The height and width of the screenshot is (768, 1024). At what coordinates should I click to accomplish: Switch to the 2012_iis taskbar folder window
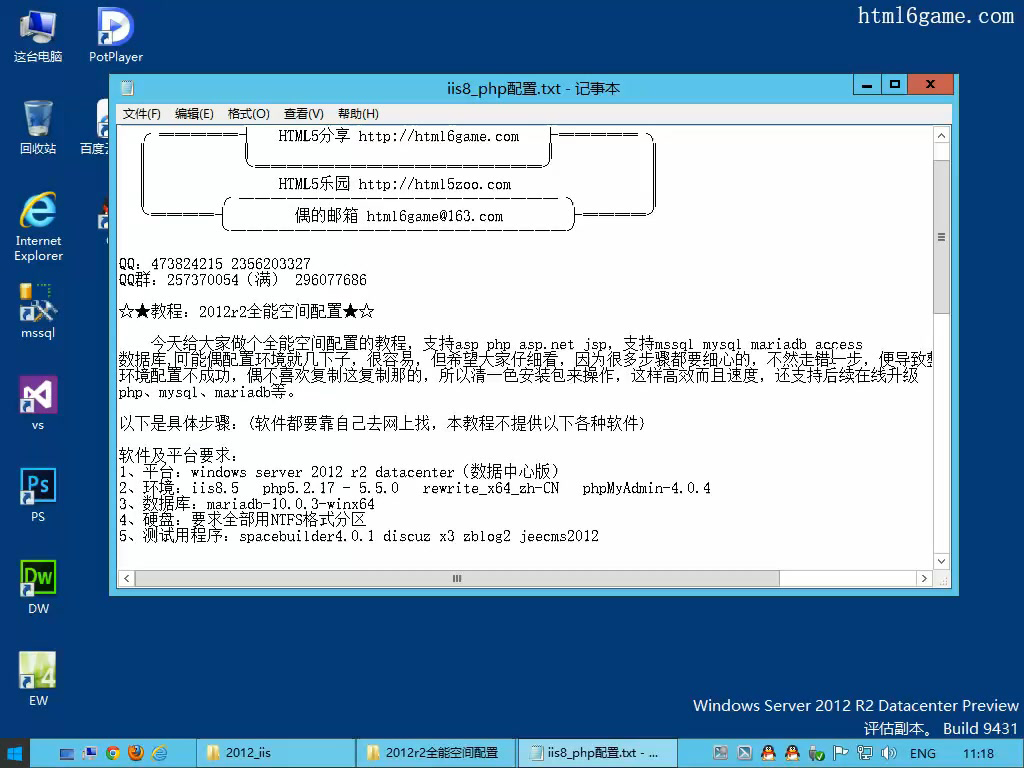277,753
